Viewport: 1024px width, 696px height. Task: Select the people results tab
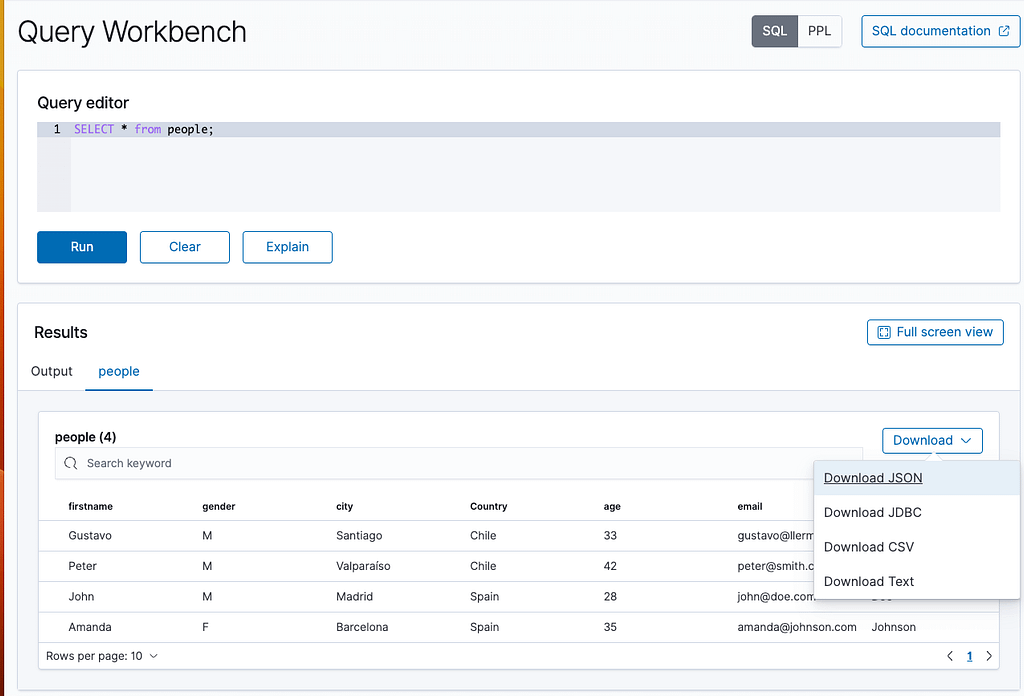119,371
